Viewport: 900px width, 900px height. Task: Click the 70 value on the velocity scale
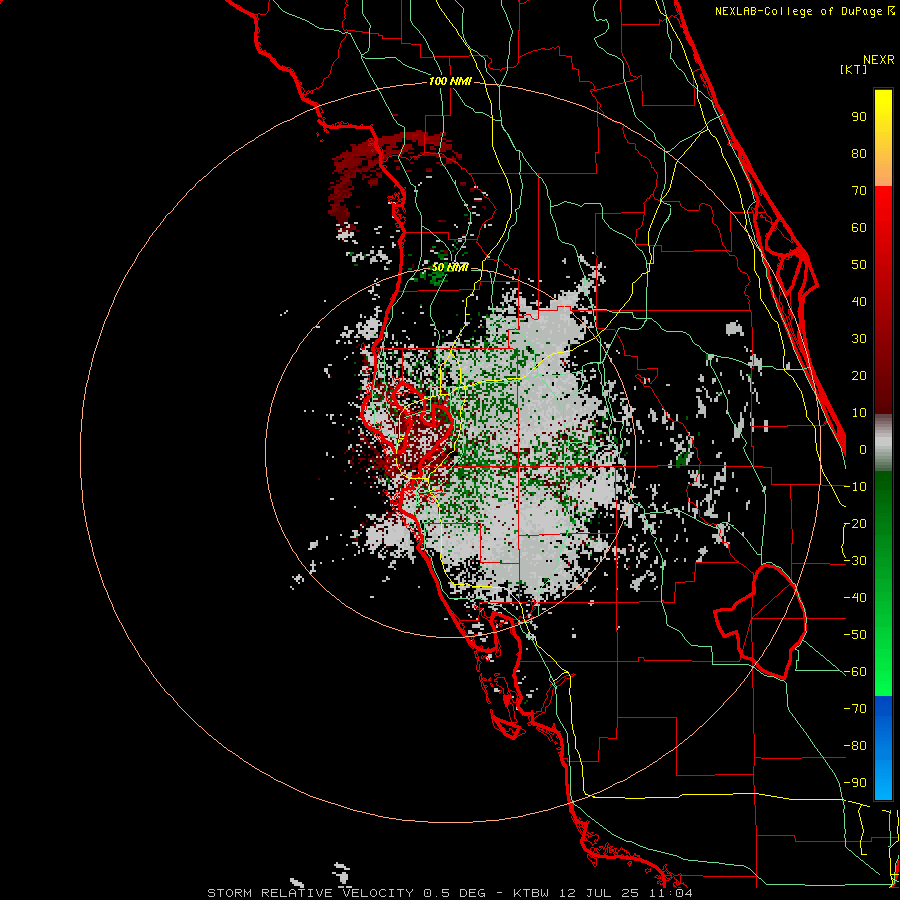pos(859,191)
